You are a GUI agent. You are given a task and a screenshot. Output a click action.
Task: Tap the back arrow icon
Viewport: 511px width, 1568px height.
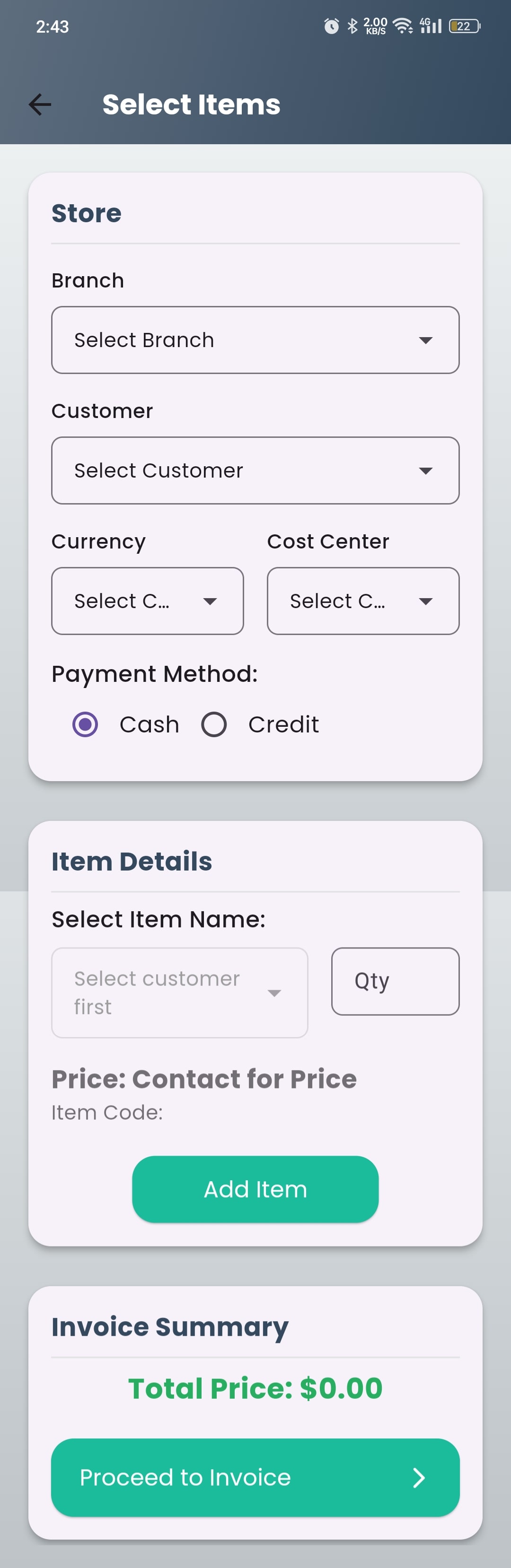[40, 105]
